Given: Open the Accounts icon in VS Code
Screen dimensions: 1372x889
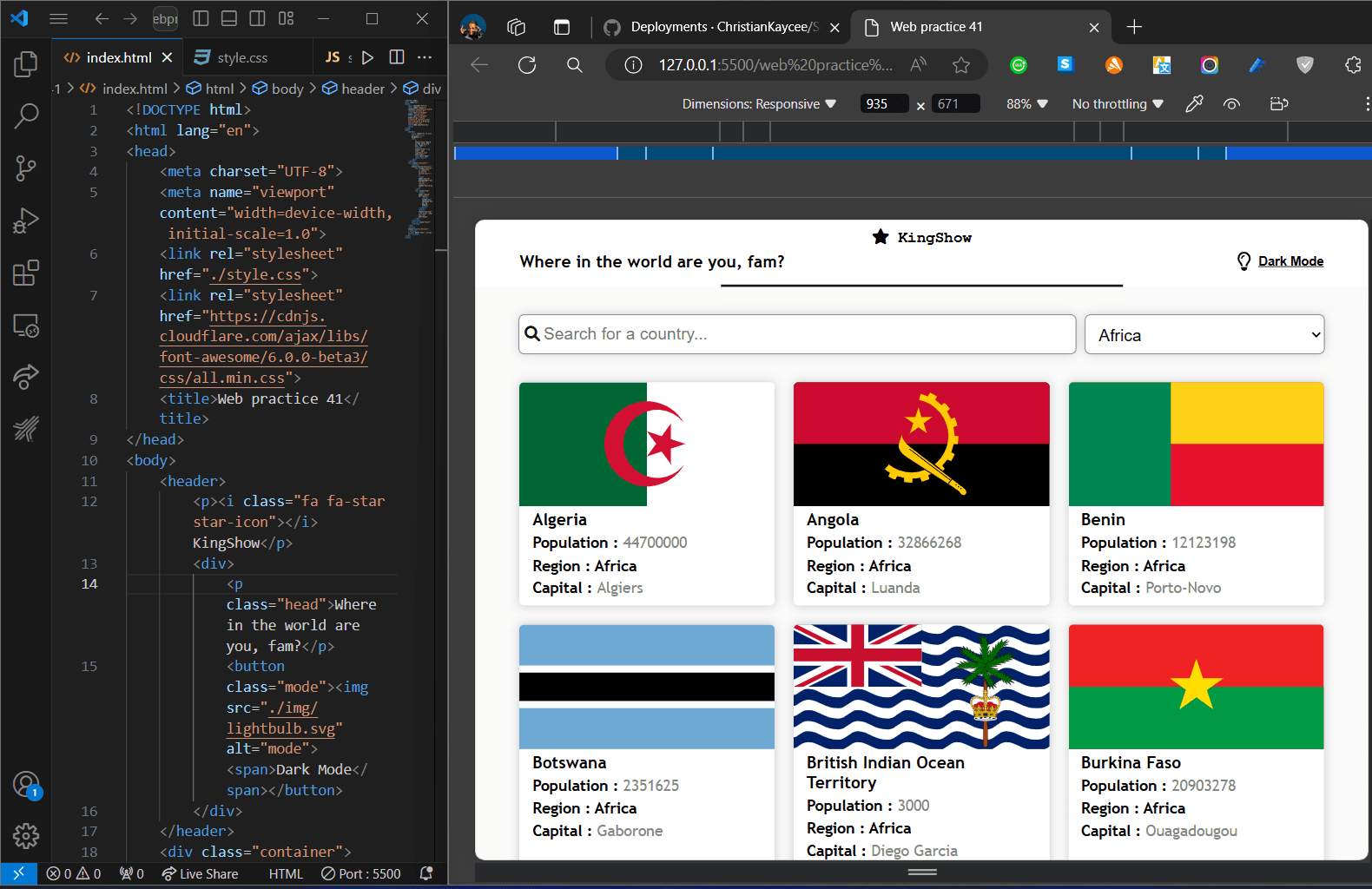Looking at the screenshot, I should click(x=26, y=784).
